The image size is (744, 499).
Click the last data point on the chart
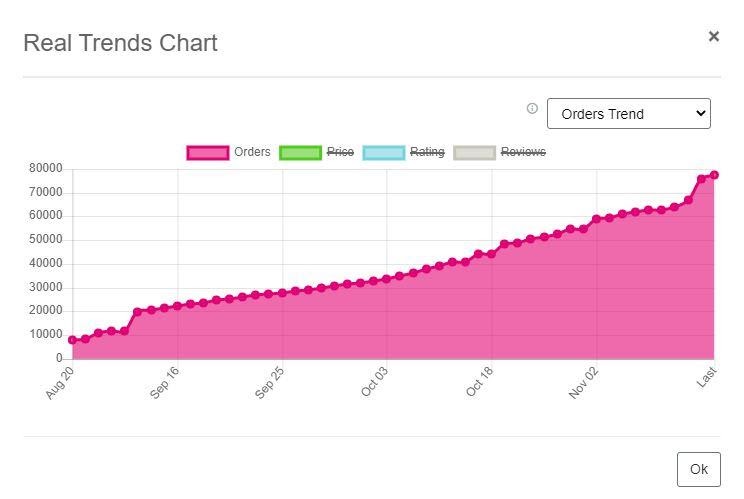pos(714,175)
